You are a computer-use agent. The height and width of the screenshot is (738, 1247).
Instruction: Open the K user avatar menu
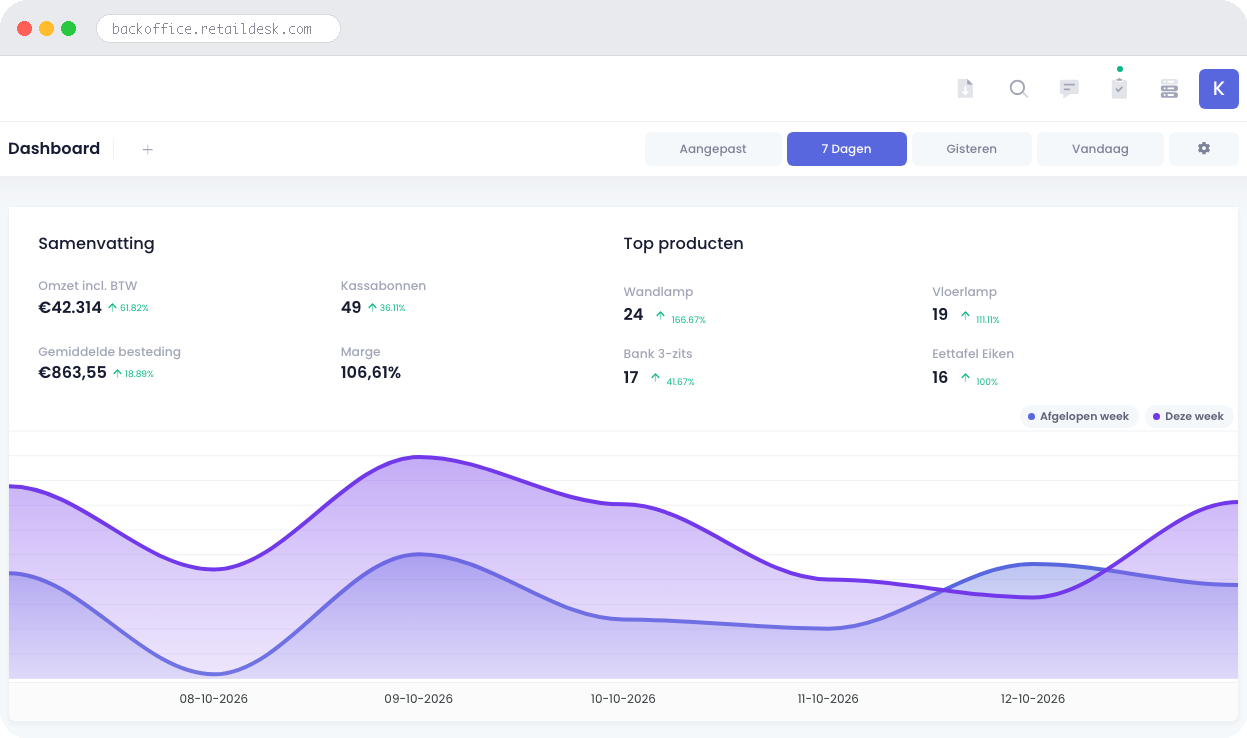tap(1218, 89)
